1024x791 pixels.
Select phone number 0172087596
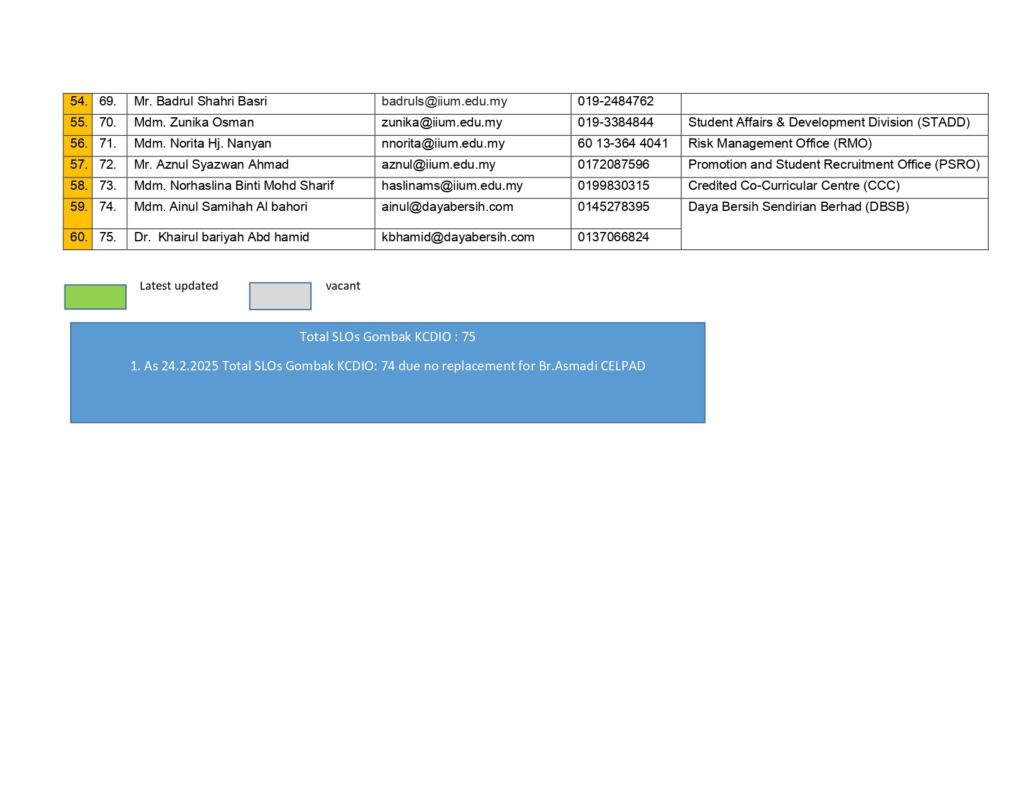pyautogui.click(x=613, y=165)
